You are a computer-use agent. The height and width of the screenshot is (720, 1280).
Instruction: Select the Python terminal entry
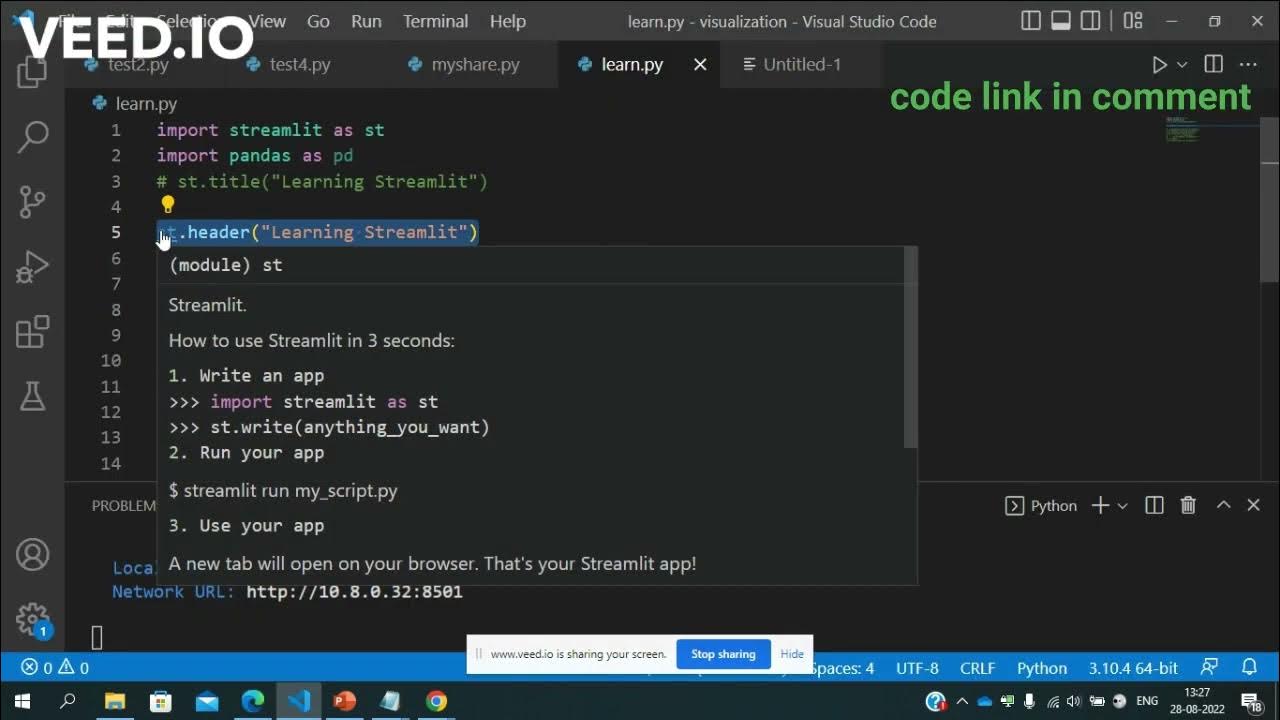1041,505
